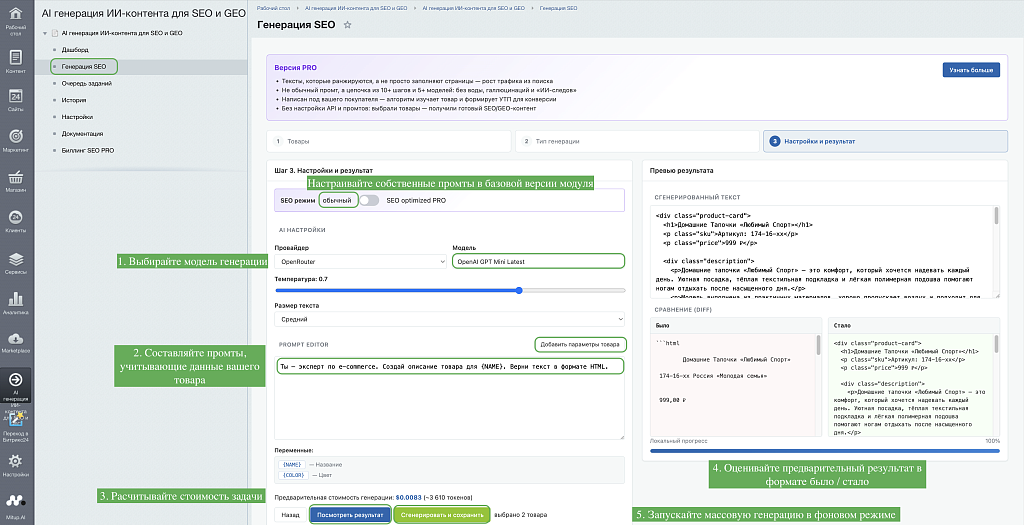Open the Магазин basket icon

[x=16, y=176]
